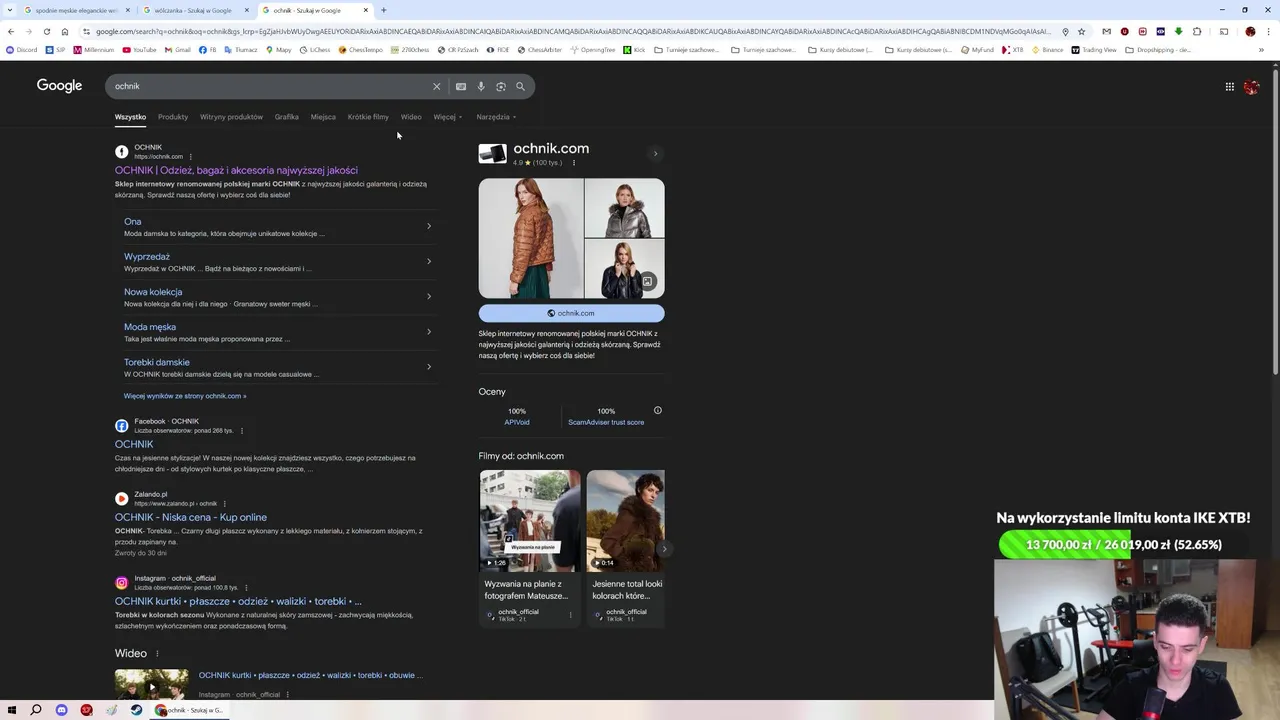This screenshot has height=720, width=1280.
Task: Open the browser home page
Action: pyautogui.click(x=65, y=31)
